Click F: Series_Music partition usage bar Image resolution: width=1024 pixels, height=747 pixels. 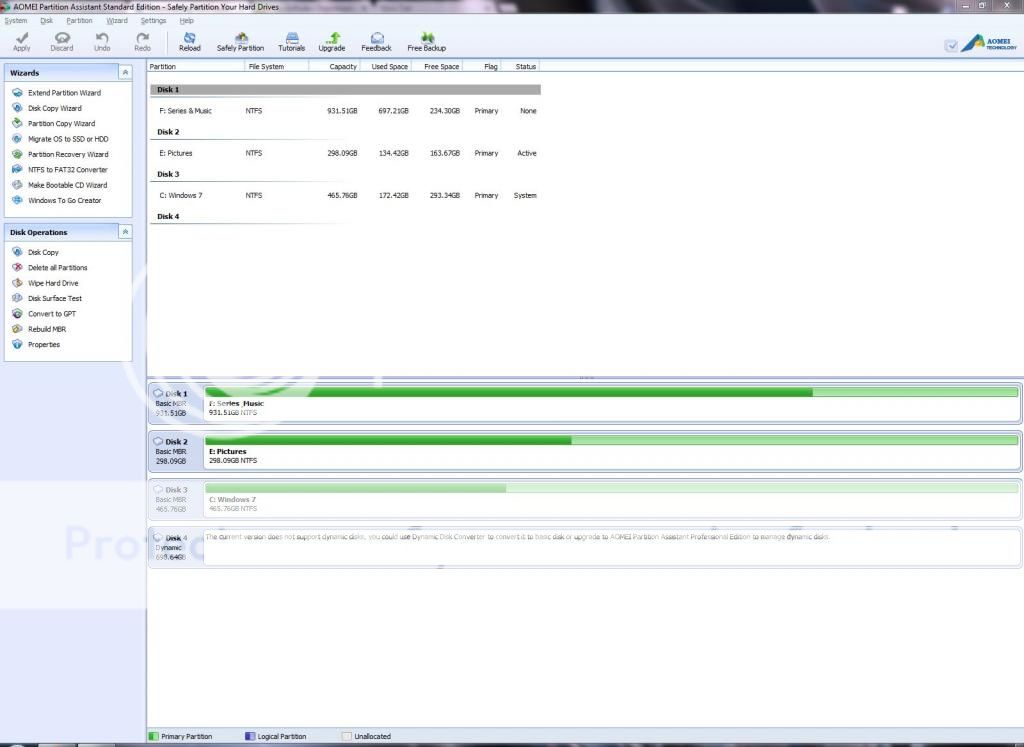611,392
